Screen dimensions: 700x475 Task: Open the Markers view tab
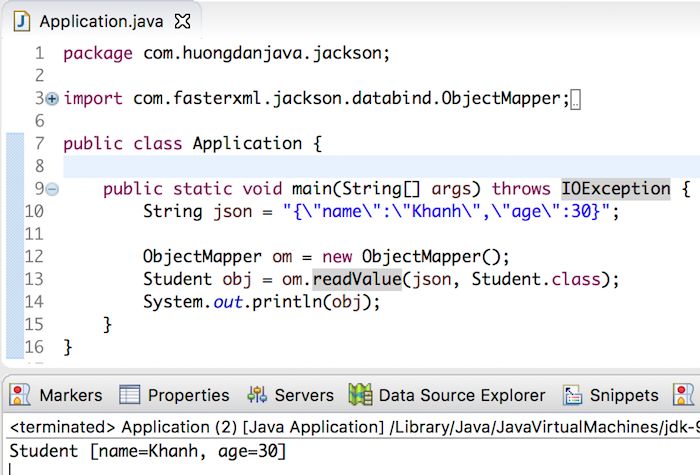pos(57,395)
